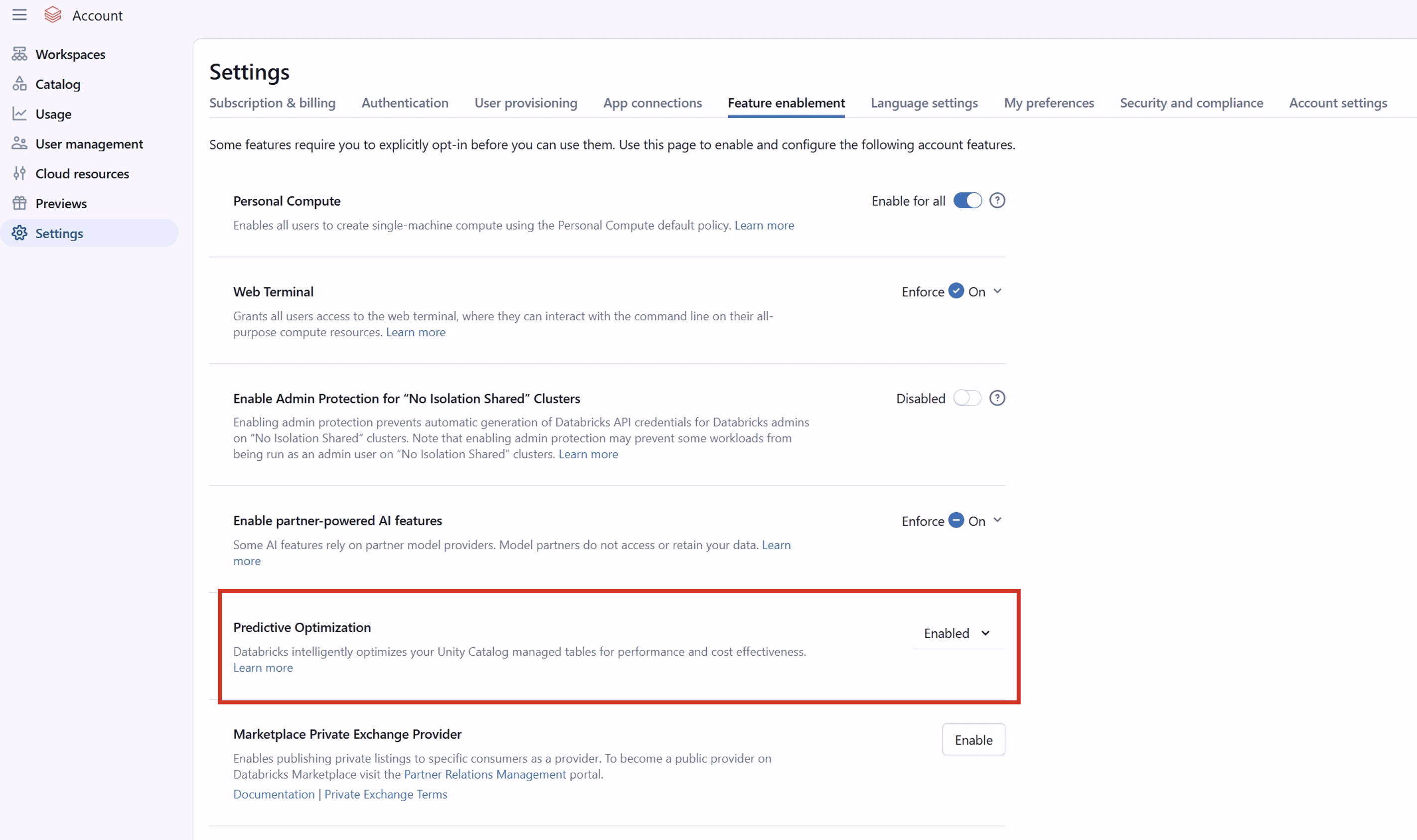Click Enable partner-powered AI features heading

pos(337,520)
